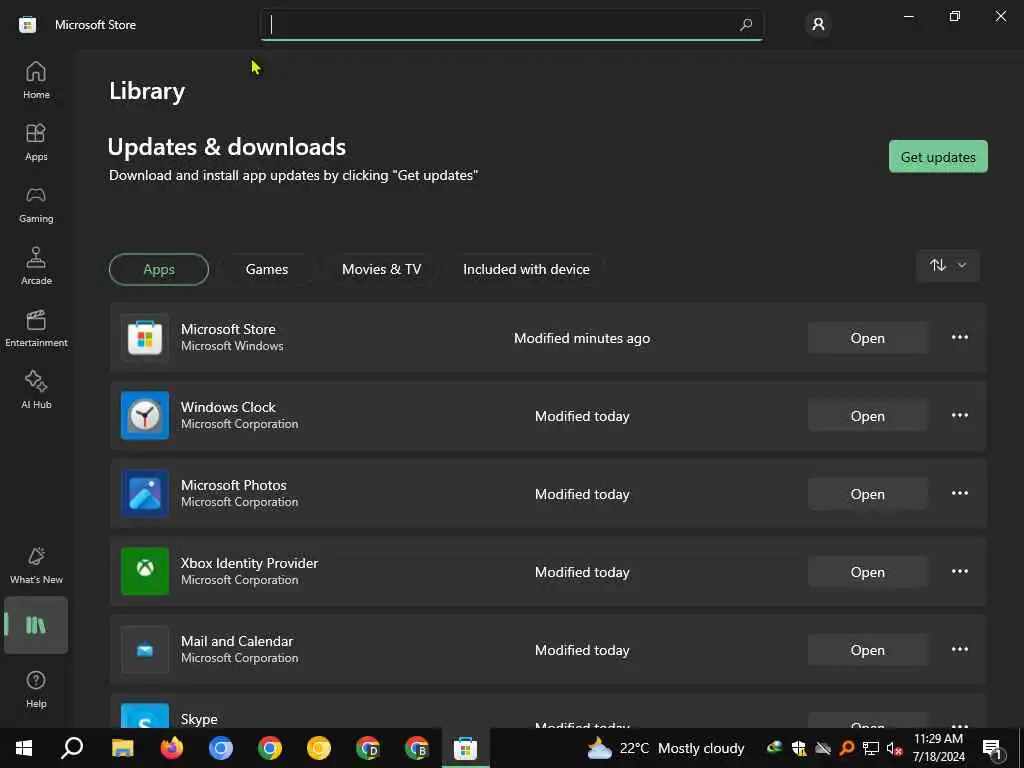1024x768 pixels.
Task: Click the Microsoft Photos app icon
Action: point(145,494)
